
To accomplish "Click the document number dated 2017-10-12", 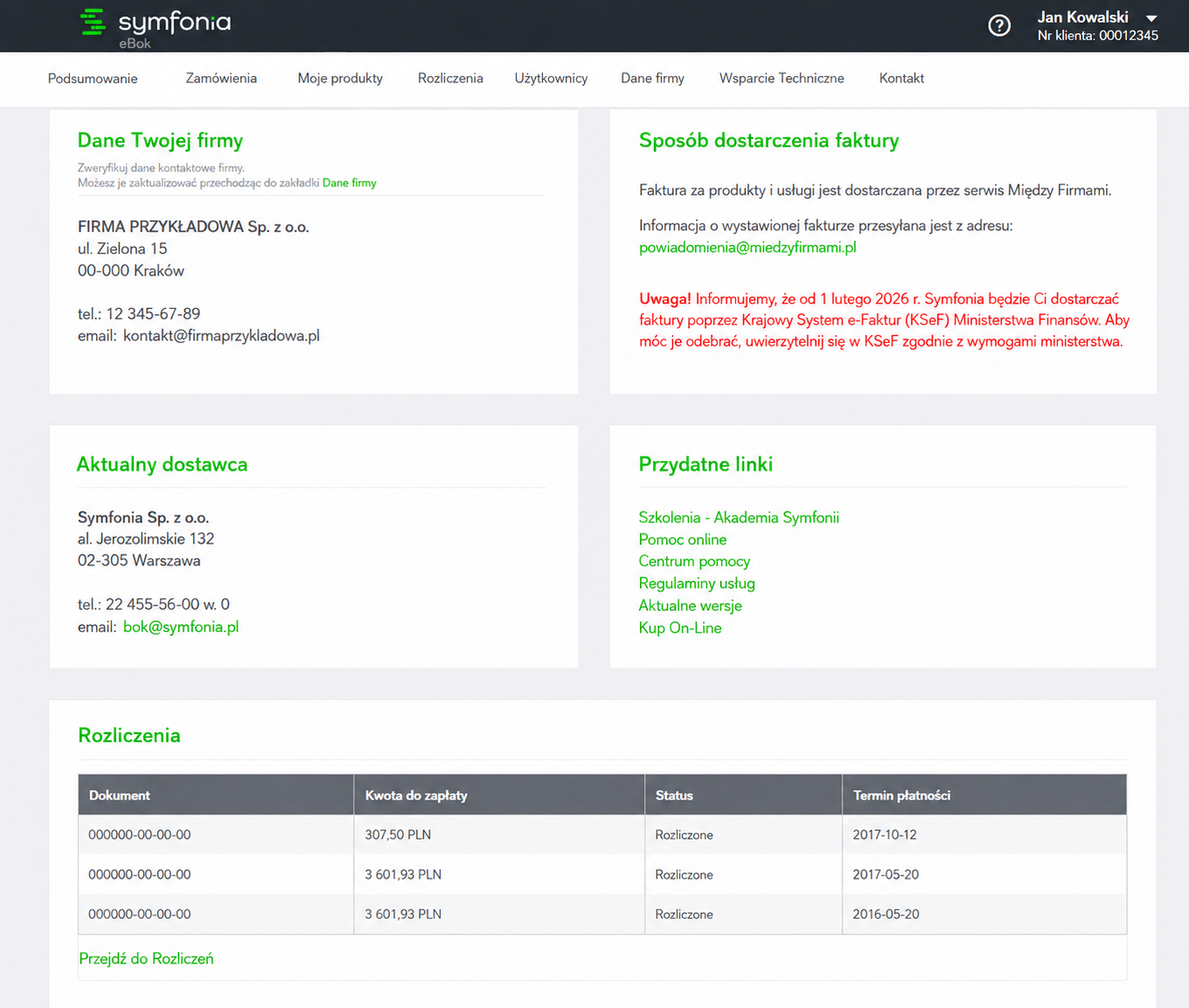I will (x=139, y=835).
